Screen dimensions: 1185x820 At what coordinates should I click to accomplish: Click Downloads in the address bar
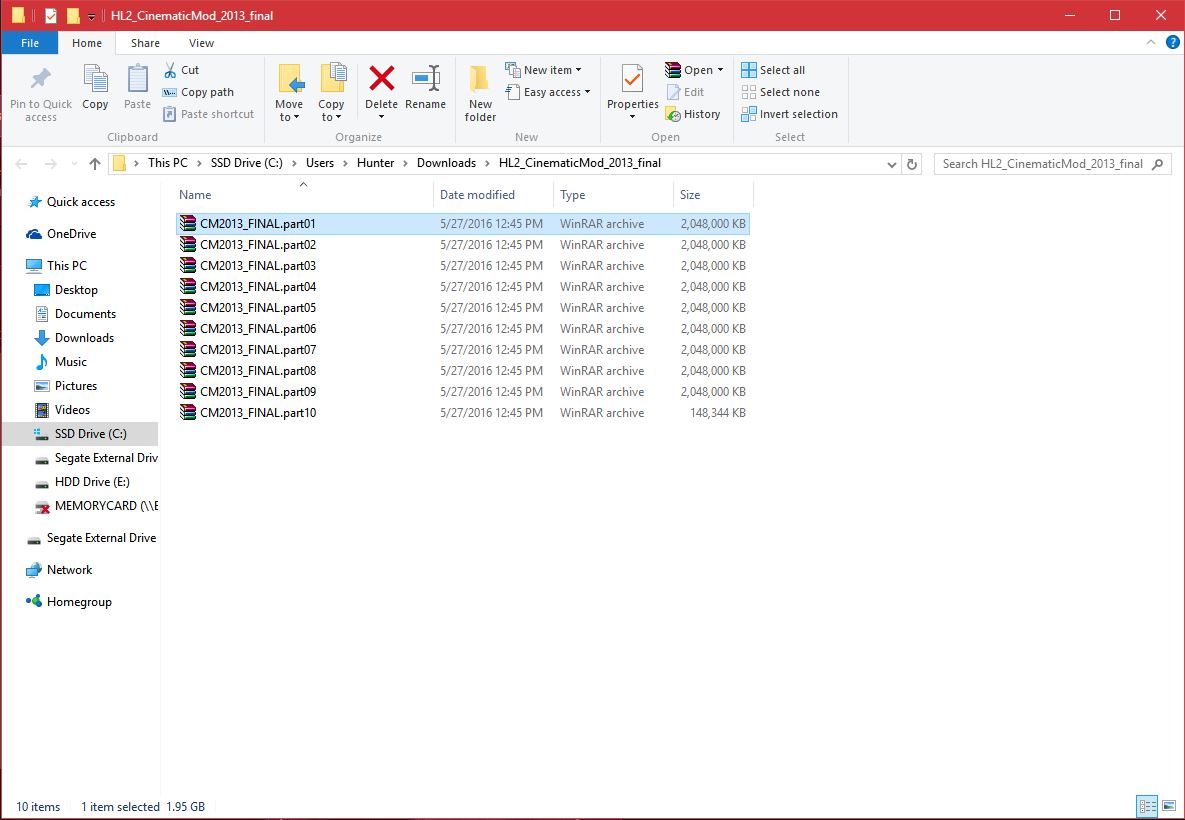coord(447,163)
